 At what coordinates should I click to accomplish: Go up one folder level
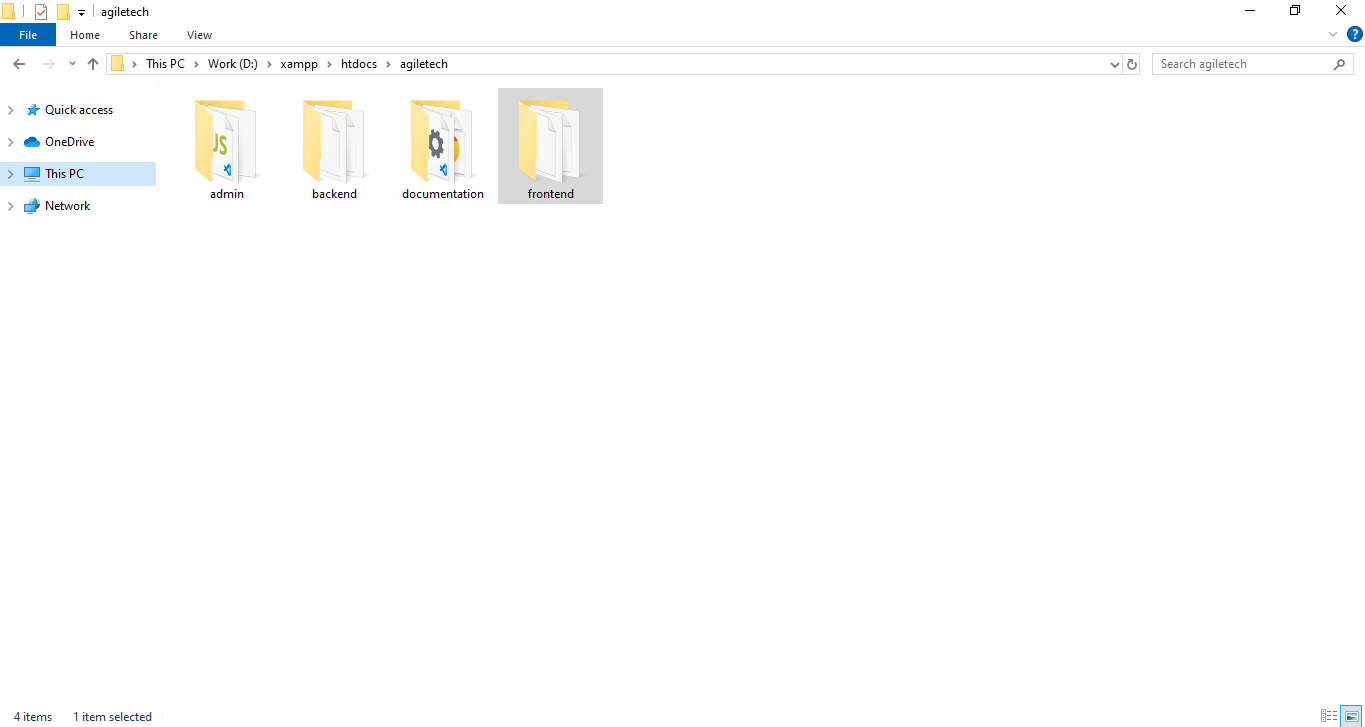click(x=93, y=64)
